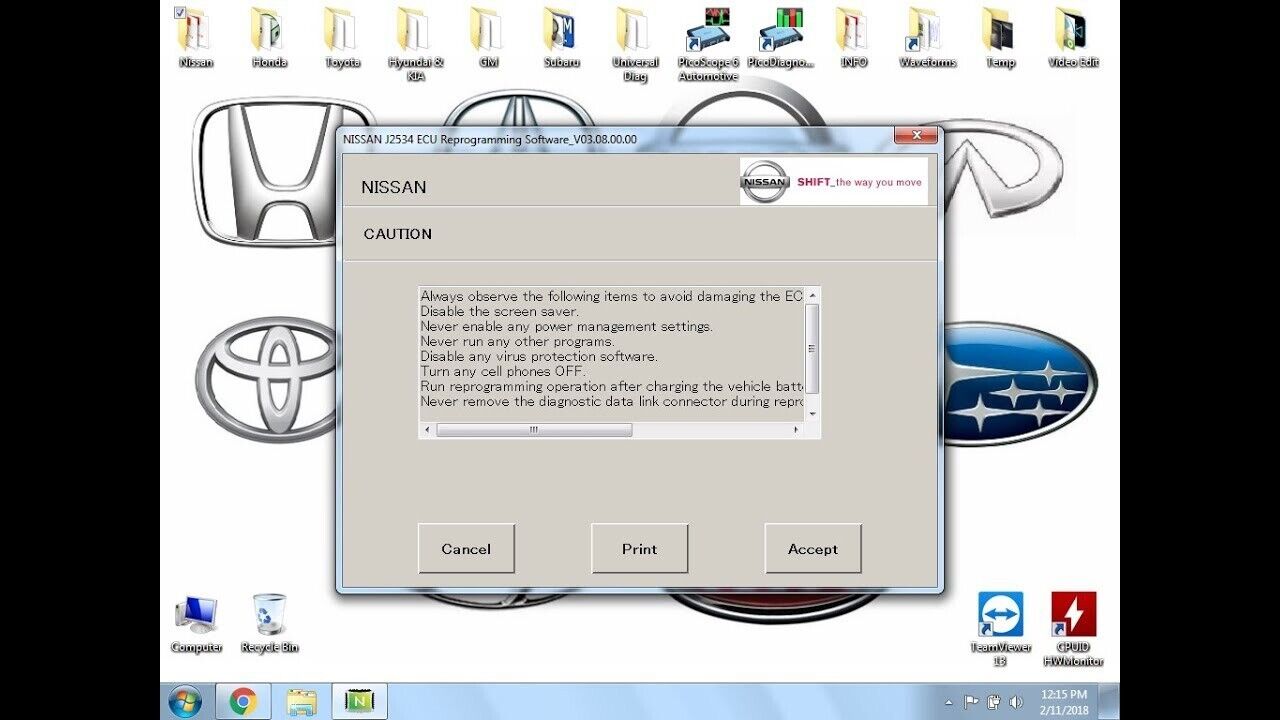Show hidden system tray icons

coord(949,703)
